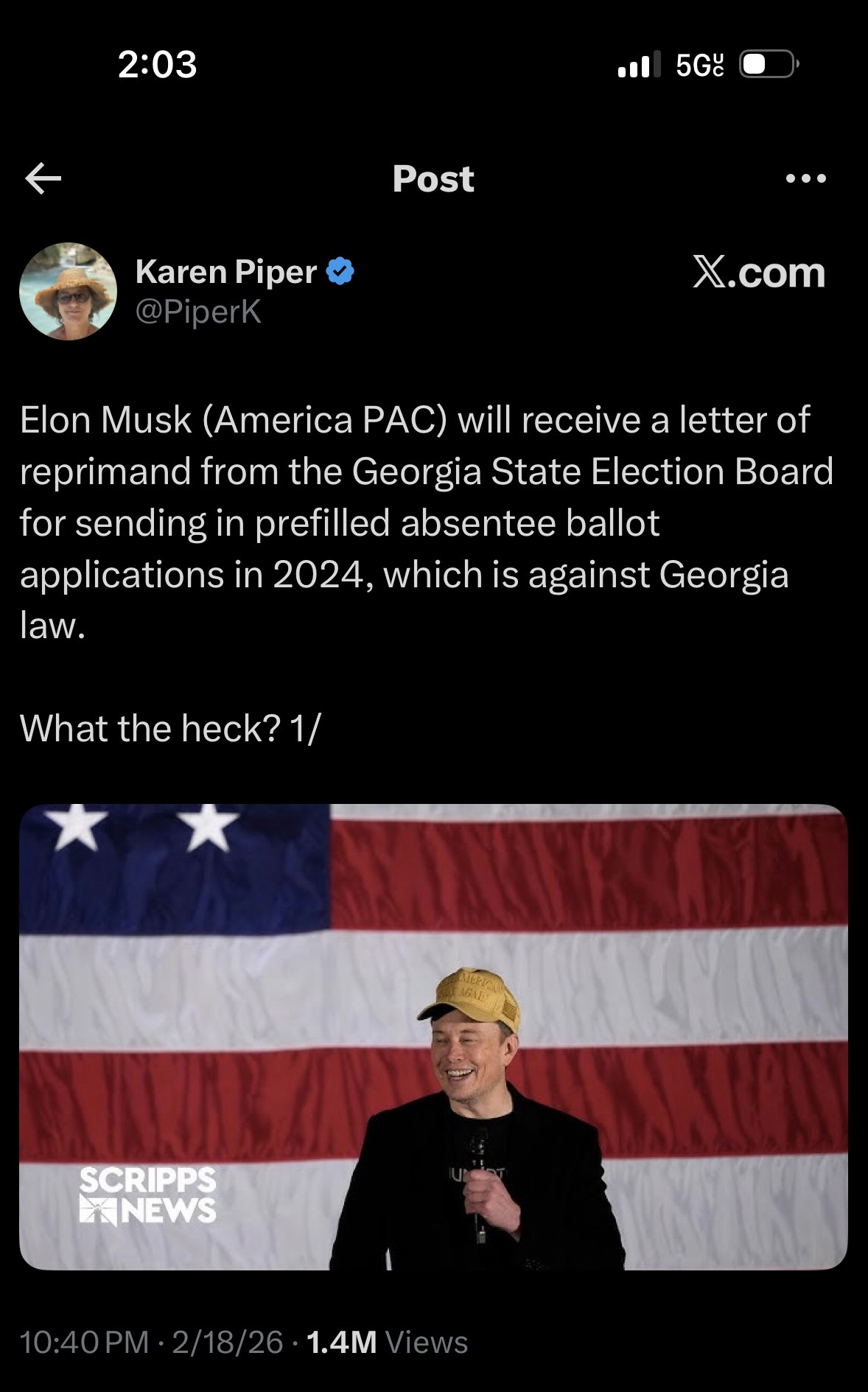Tap the status bar clock 2:03
The height and width of the screenshot is (1392, 868).
[x=157, y=65]
